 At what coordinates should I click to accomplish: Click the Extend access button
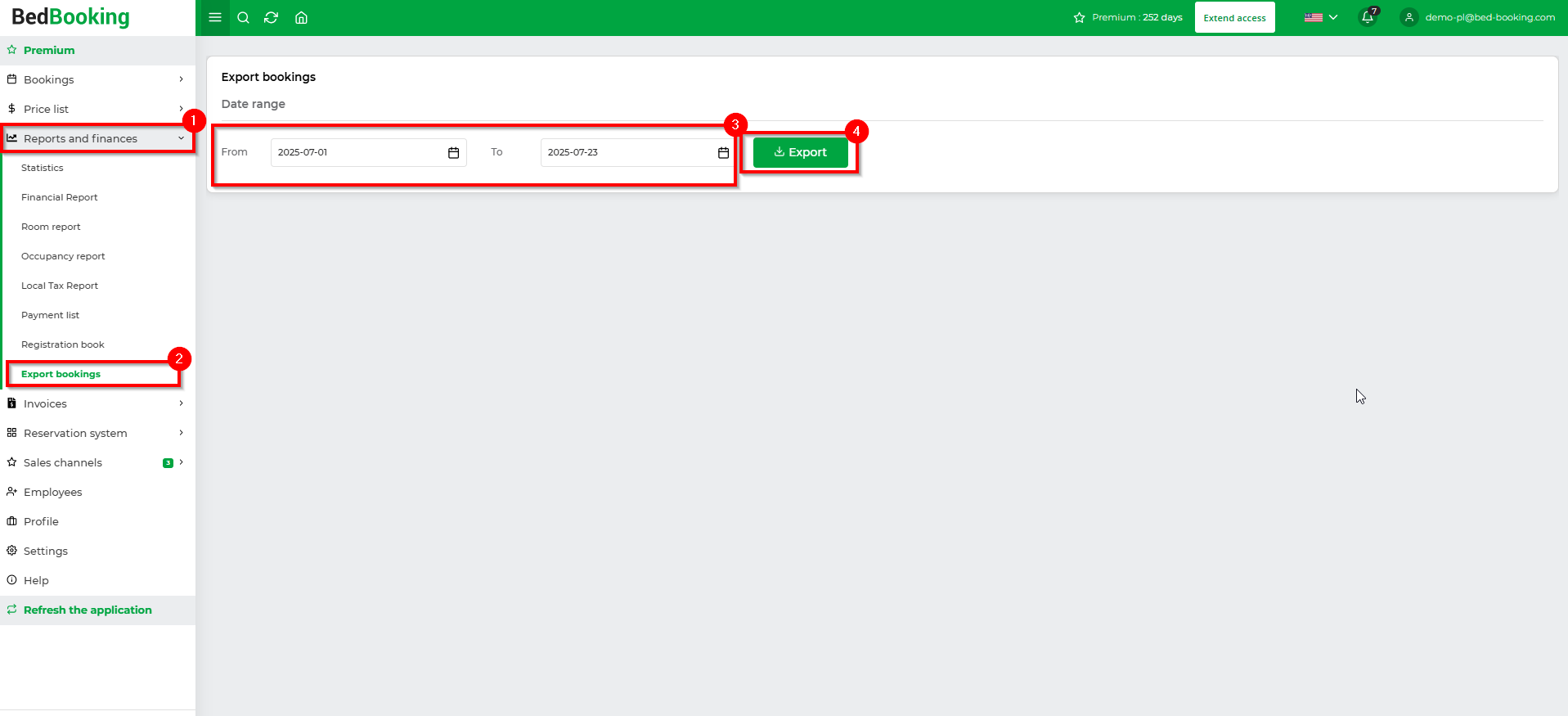1234,17
